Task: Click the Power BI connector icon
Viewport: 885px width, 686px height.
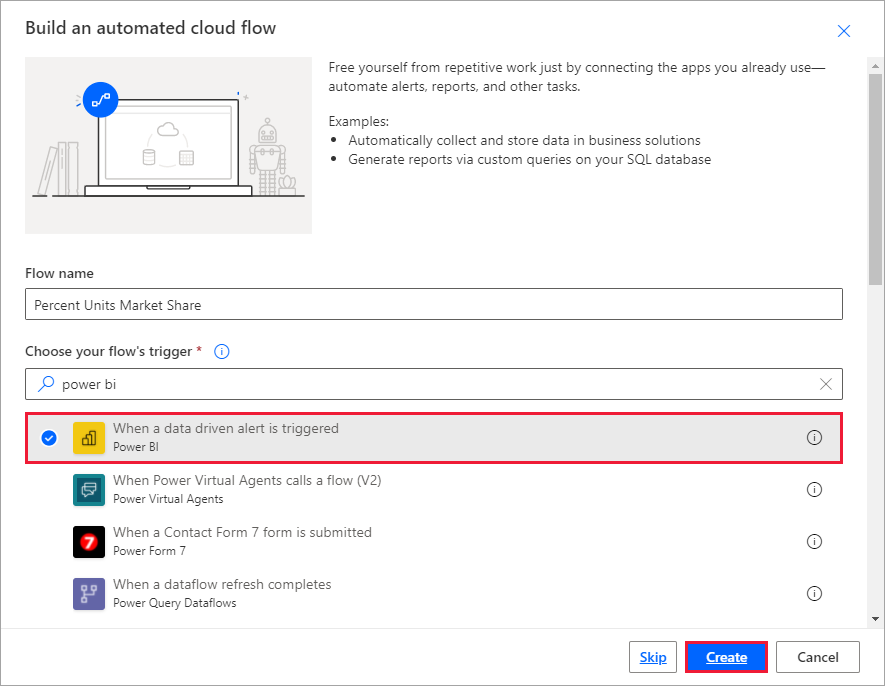Action: click(x=88, y=437)
